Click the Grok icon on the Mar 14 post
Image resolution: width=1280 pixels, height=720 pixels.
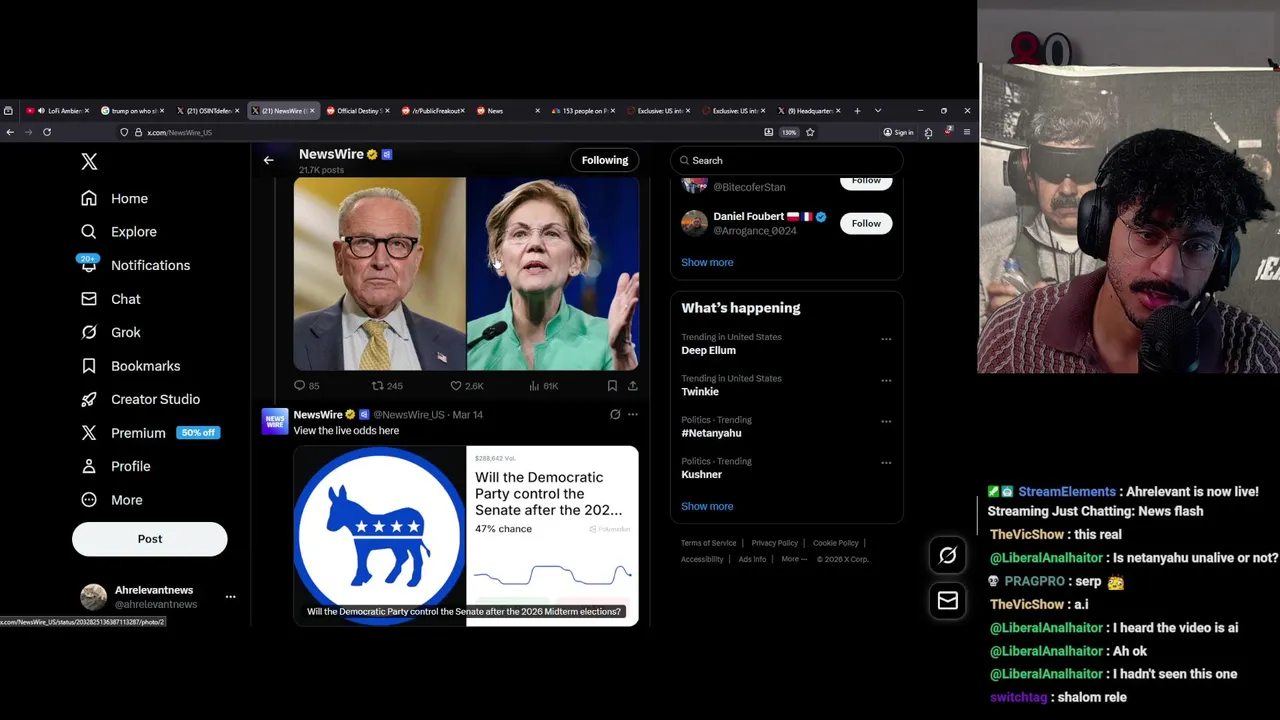click(615, 414)
